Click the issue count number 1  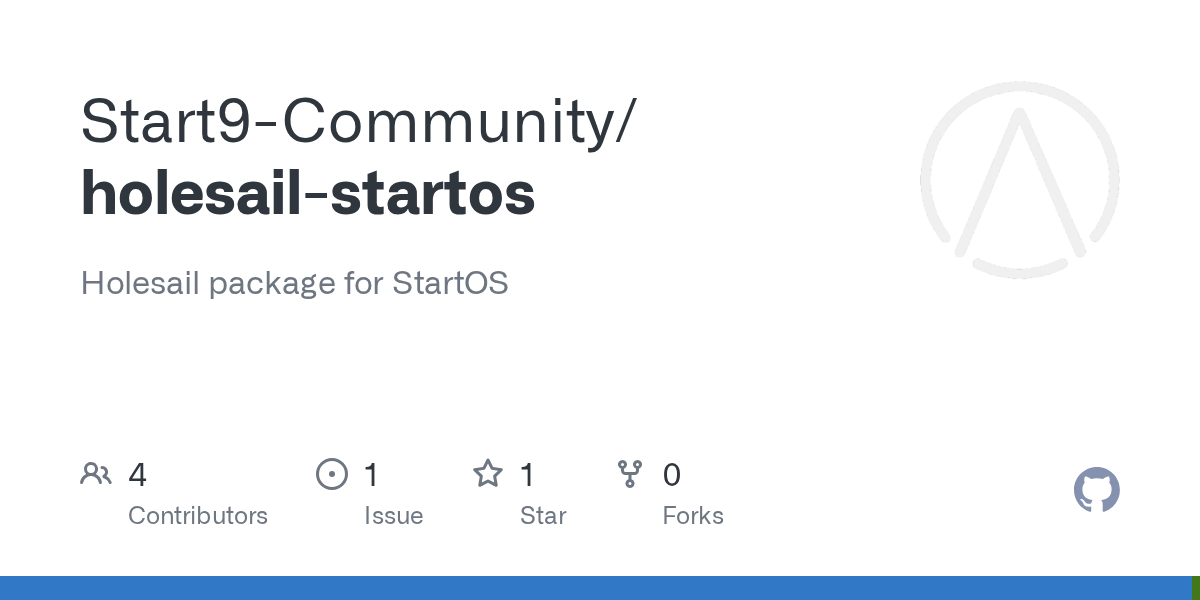coord(371,475)
